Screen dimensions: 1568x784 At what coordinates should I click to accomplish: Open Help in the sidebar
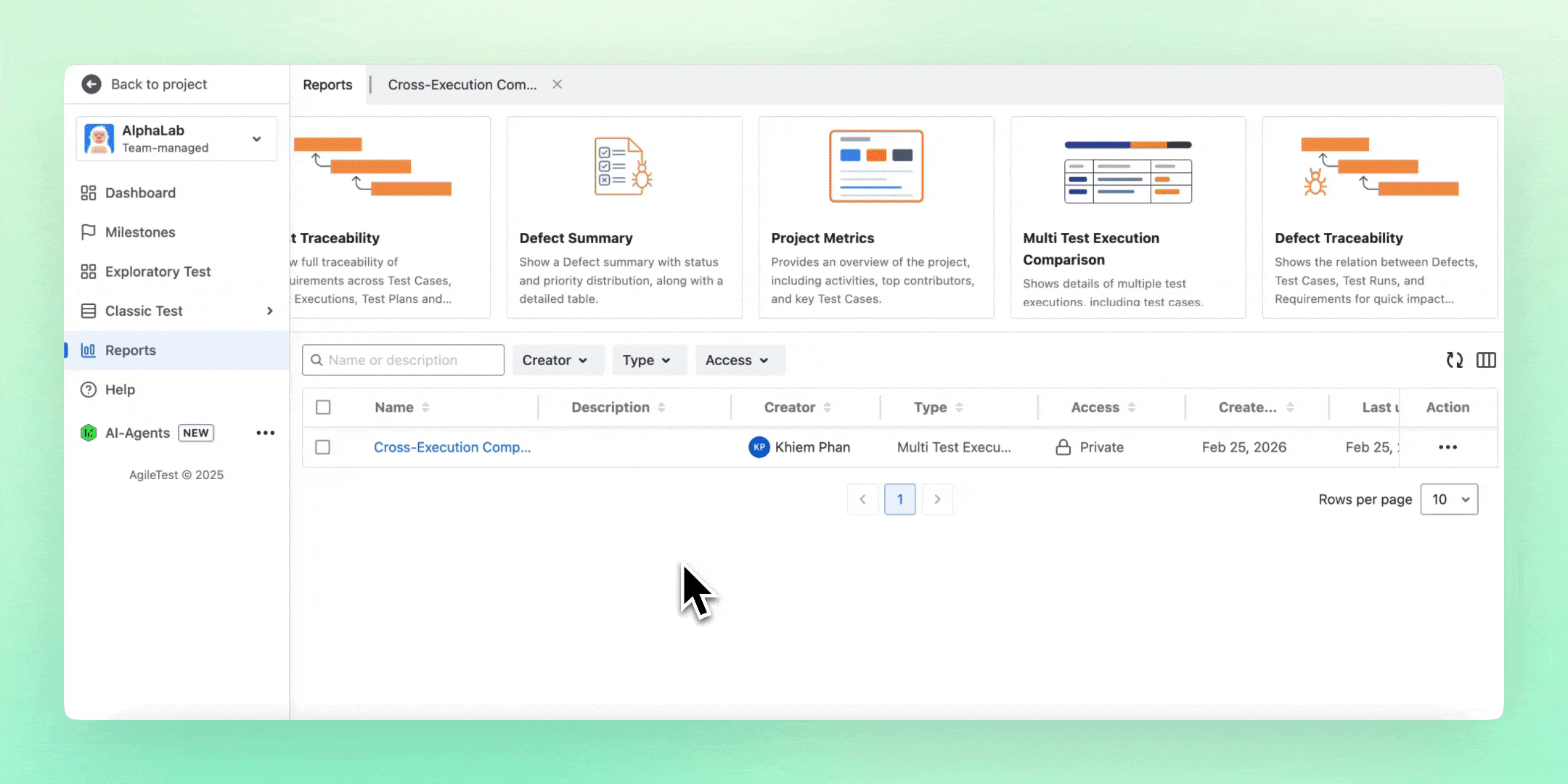(x=120, y=390)
